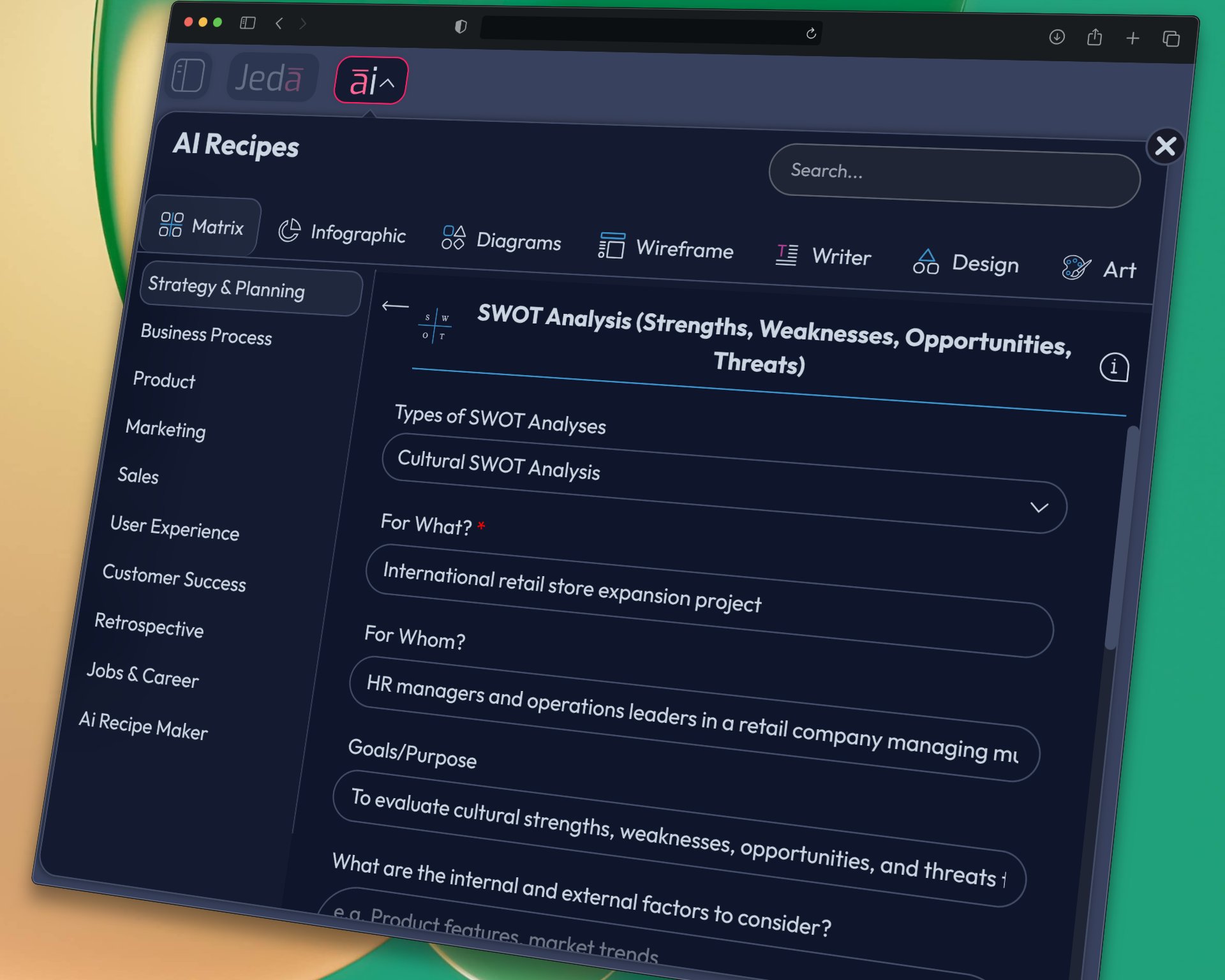Viewport: 1225px width, 980px height.
Task: Toggle the Jeda sidebar panel icon
Action: [x=188, y=75]
